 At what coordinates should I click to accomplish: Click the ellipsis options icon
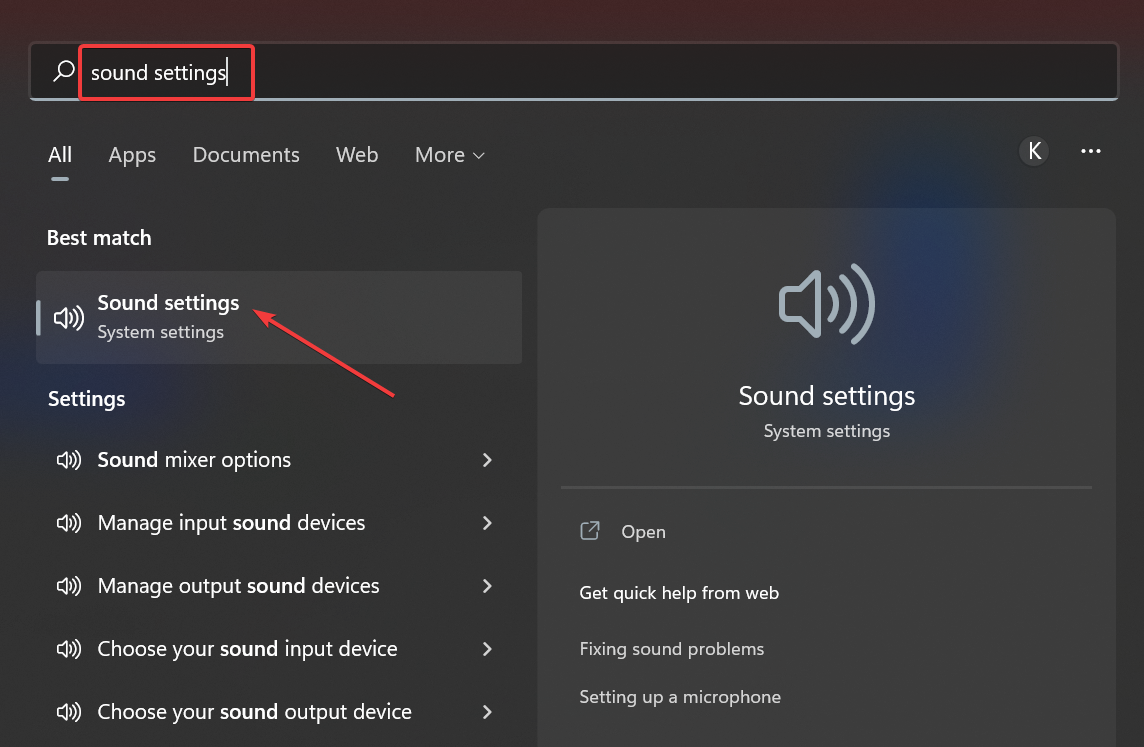1091,150
